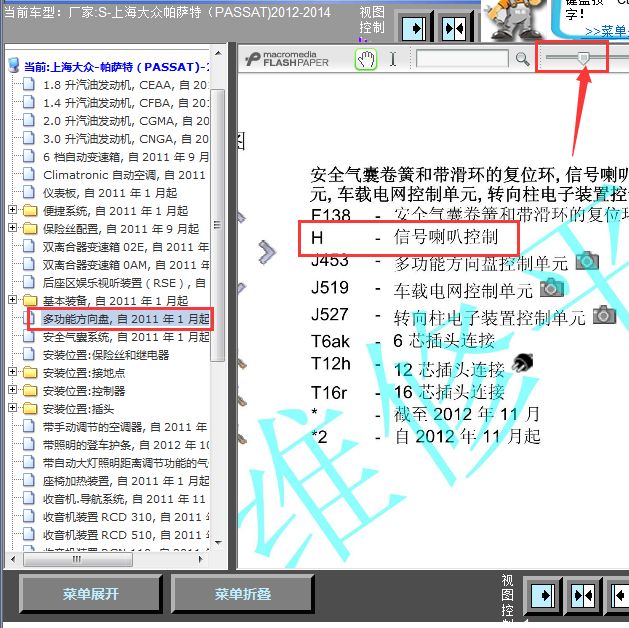Open 6 档自动变速箱 document
The height and width of the screenshot is (628, 629).
click(126, 157)
